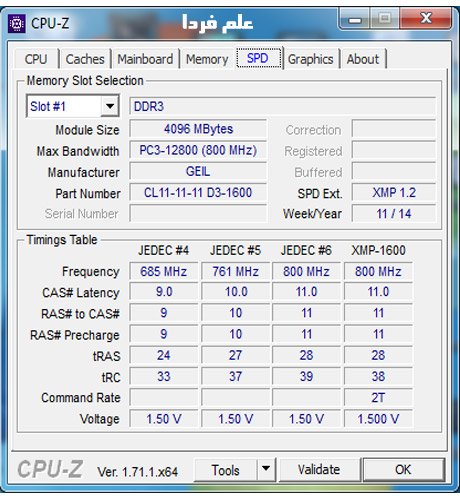Click the Module Size 4096 MBytes field
Image resolution: width=460 pixels, height=500 pixels.
(x=198, y=129)
